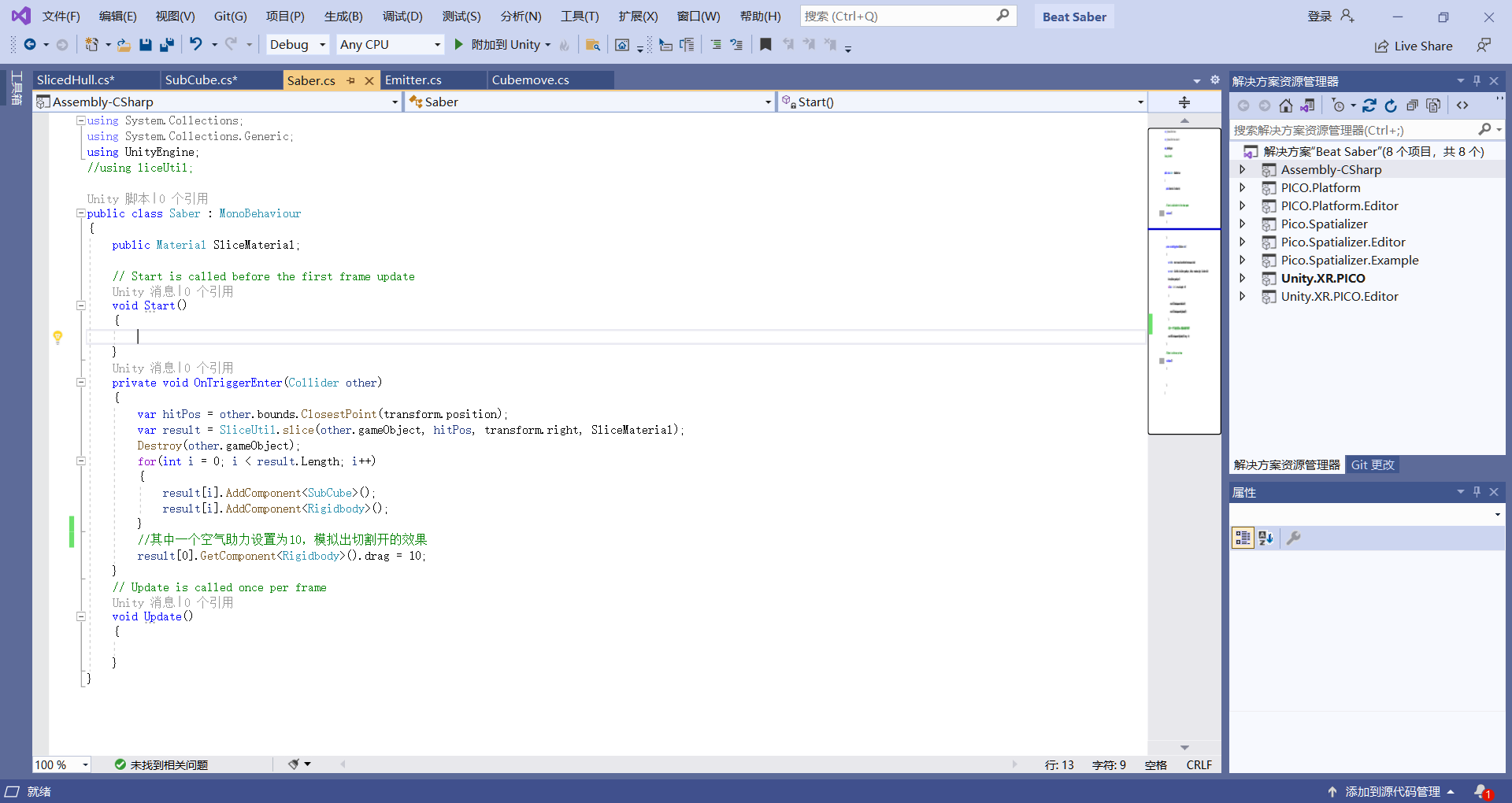The image size is (1512, 803).
Task: Expand the PICO.Platform project node
Action: (x=1243, y=187)
